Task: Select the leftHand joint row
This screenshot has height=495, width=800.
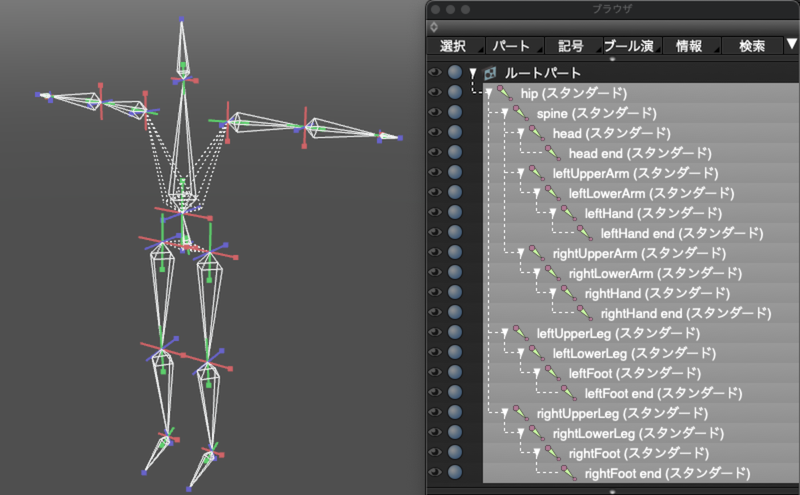Action: [641, 213]
